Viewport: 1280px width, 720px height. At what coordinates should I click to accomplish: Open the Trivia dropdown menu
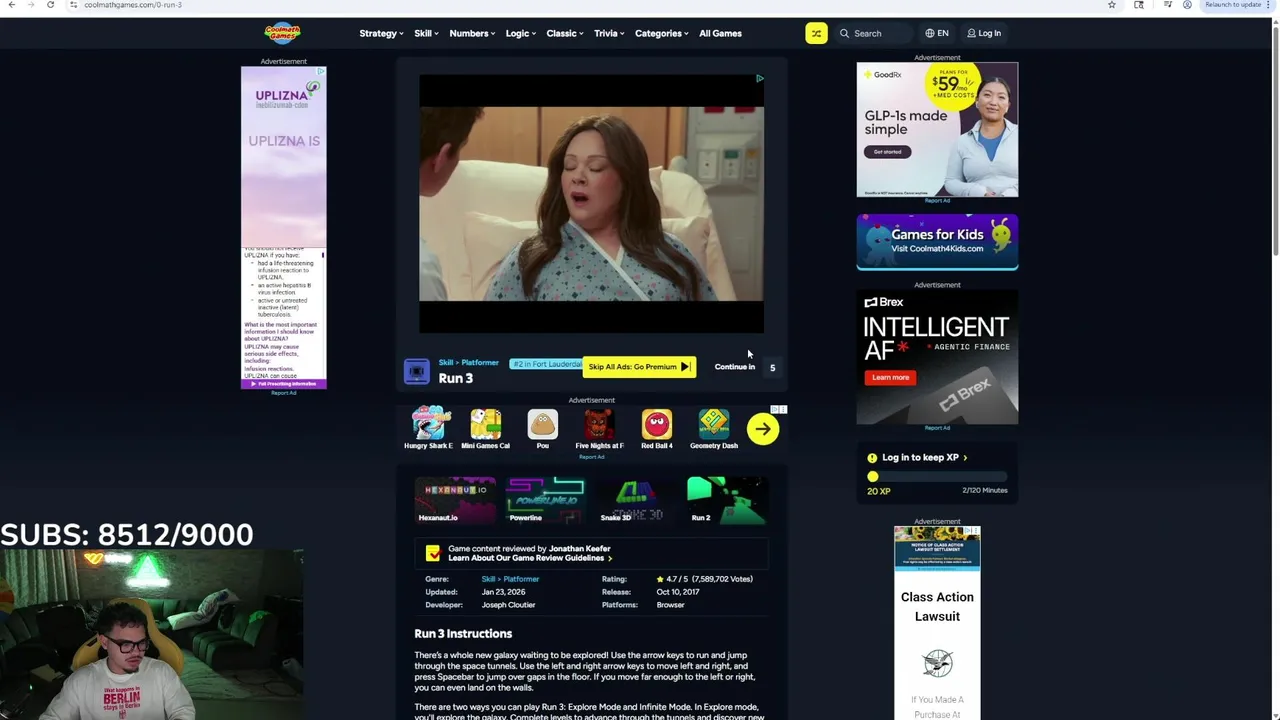(x=609, y=33)
